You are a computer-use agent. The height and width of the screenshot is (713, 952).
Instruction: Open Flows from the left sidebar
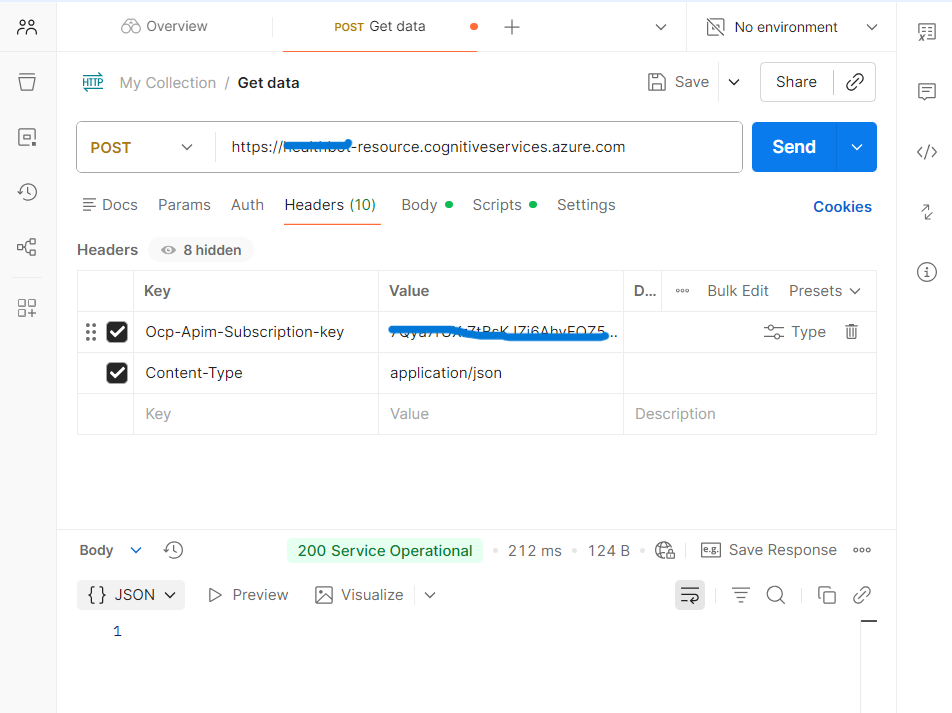pos(27,247)
